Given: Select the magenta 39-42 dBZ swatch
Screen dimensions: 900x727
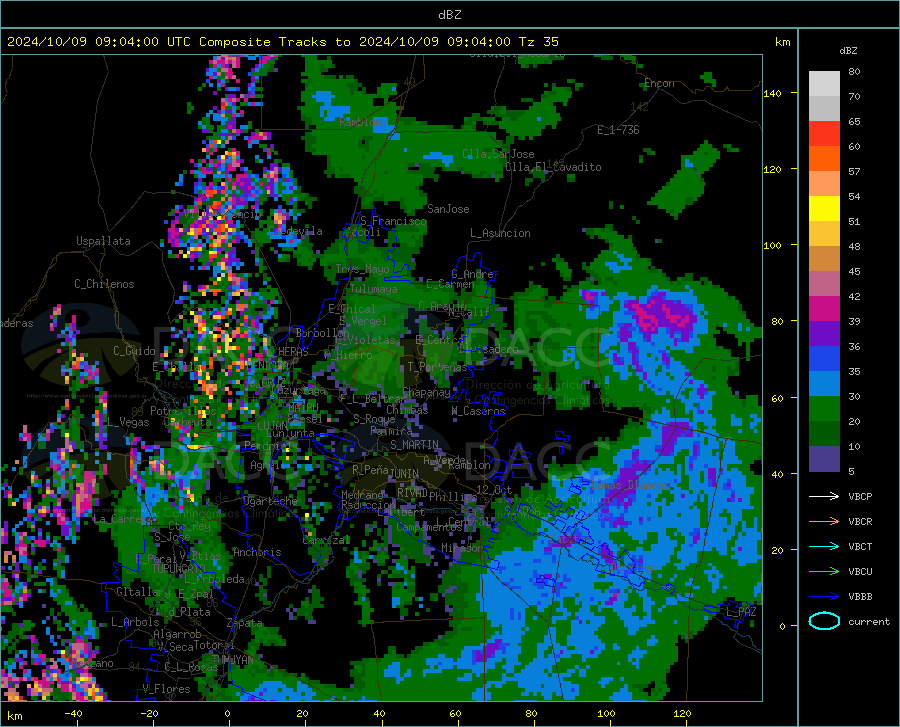Looking at the screenshot, I should tap(824, 309).
